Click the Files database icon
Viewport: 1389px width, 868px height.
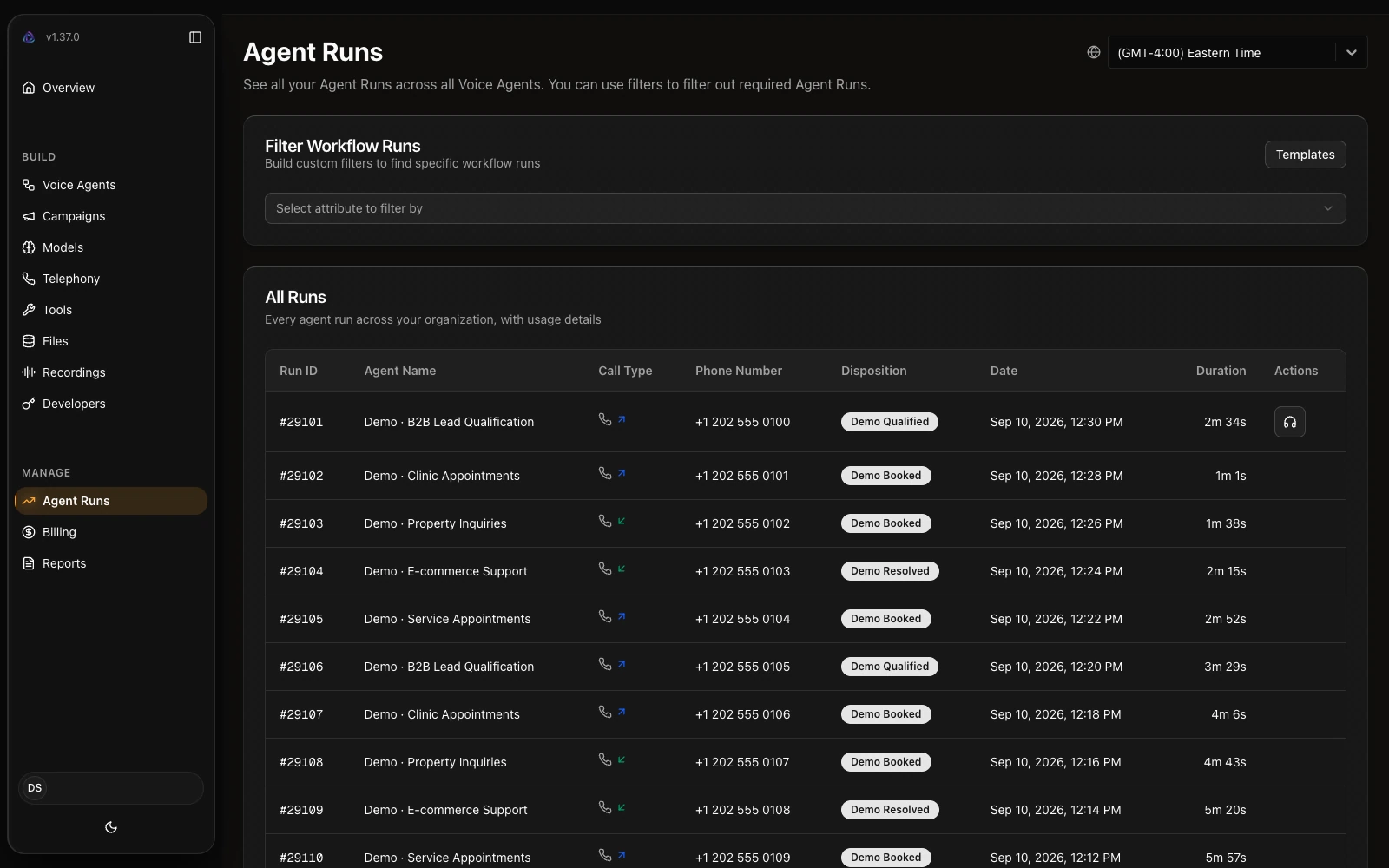29,341
